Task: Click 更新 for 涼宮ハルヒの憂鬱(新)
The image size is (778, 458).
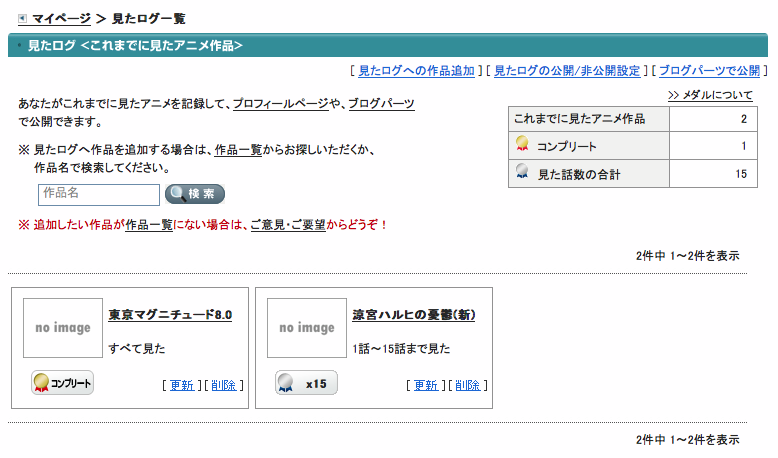Action: [426, 386]
